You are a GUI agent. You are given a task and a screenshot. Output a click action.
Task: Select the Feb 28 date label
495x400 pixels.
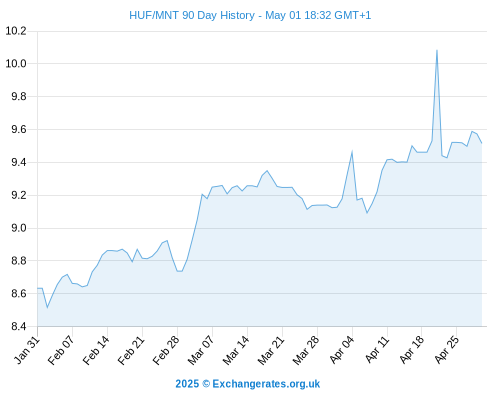tap(166, 350)
